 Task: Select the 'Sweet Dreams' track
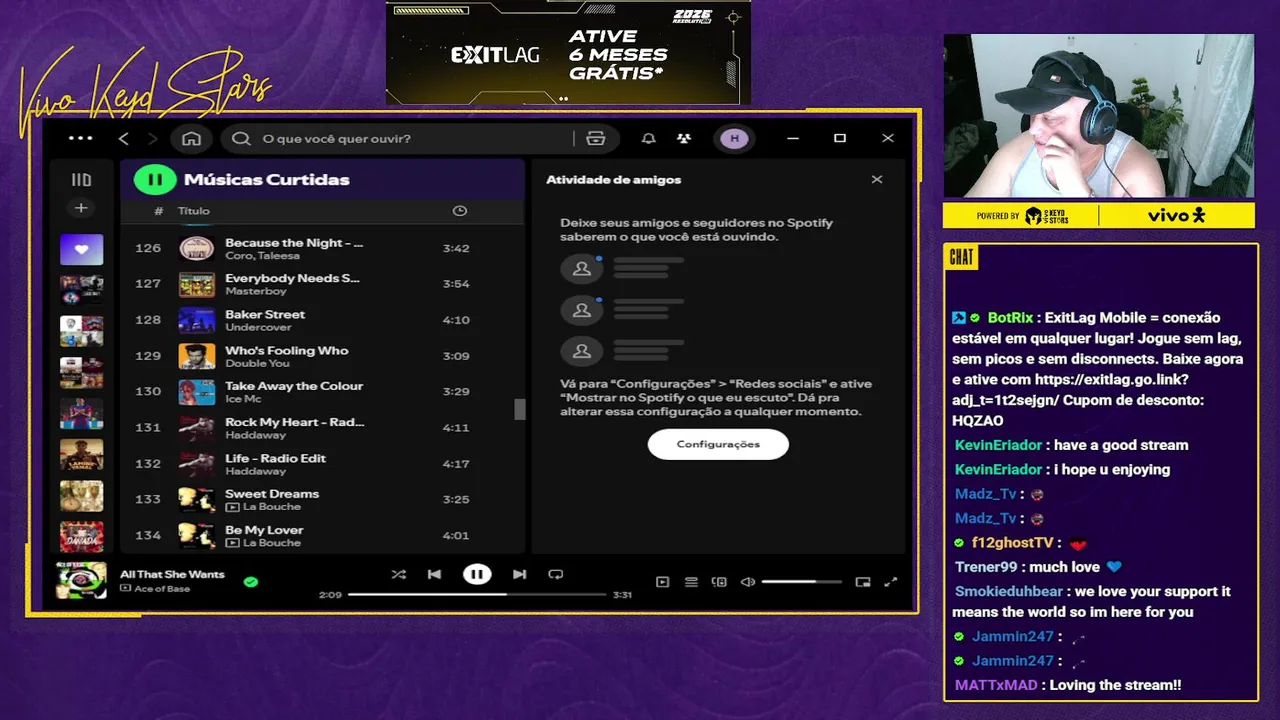click(322, 499)
